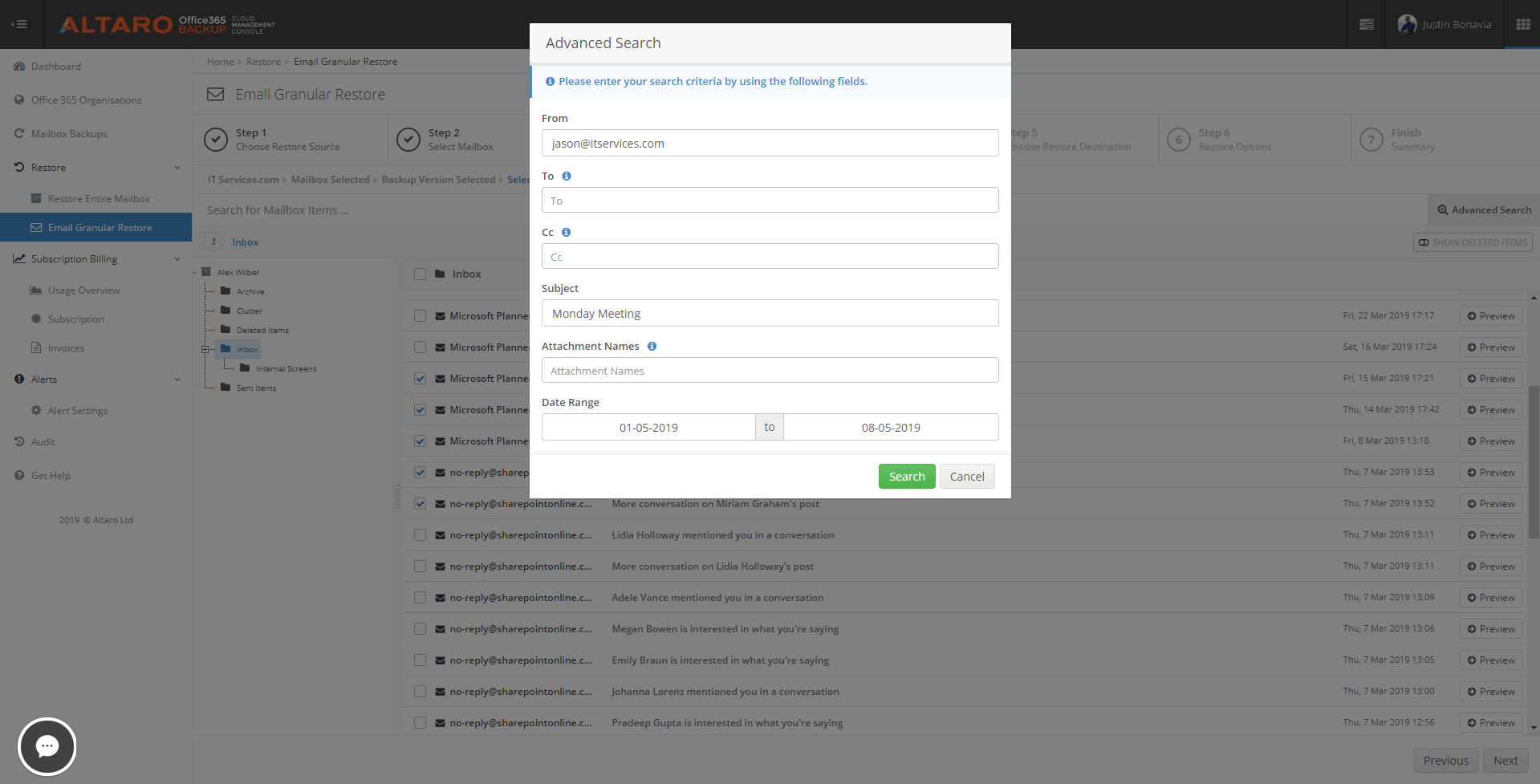Click the info icon next to To label
The height and width of the screenshot is (784, 1540).
(x=567, y=176)
